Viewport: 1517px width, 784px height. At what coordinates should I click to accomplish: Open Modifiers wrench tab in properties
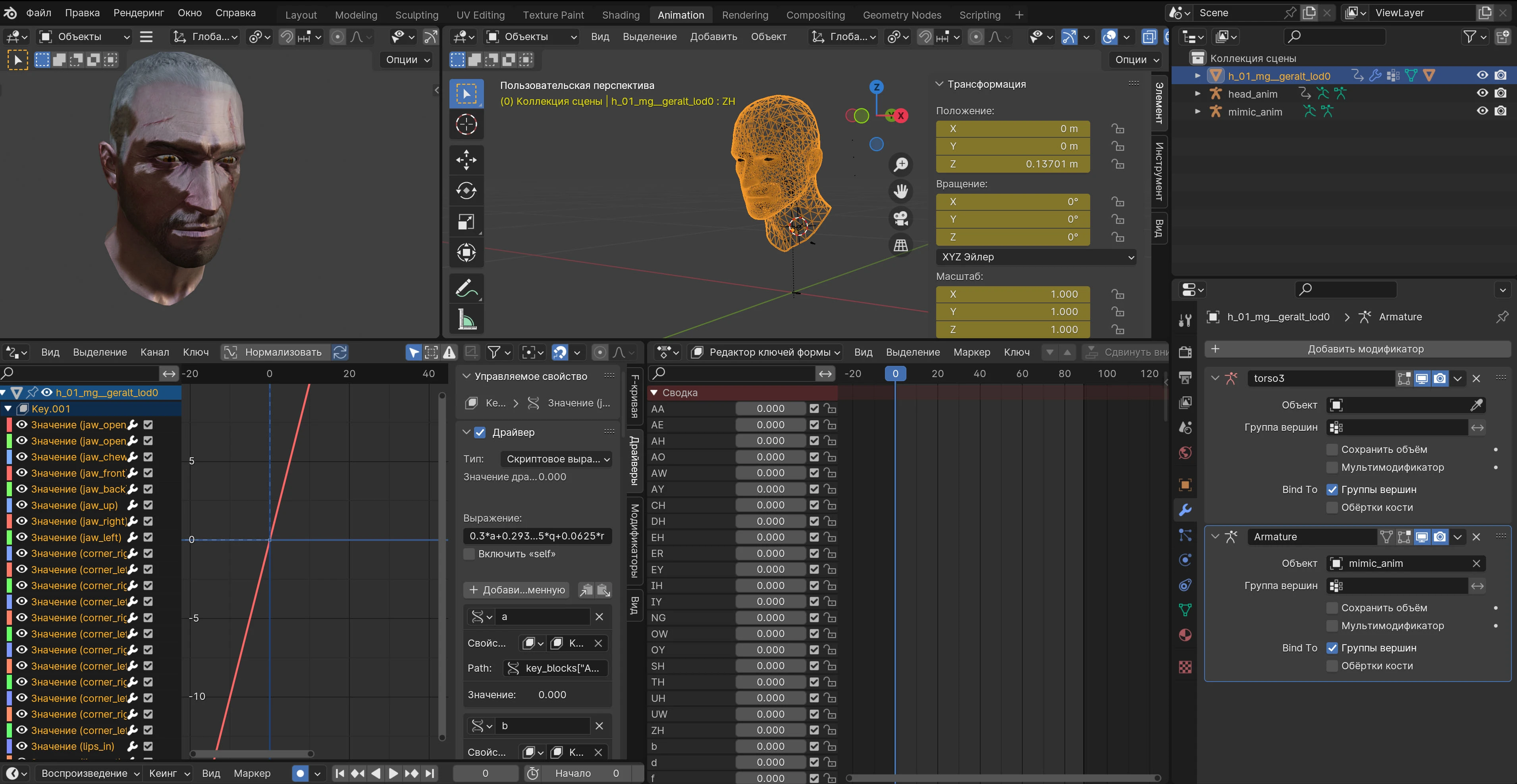click(x=1185, y=510)
